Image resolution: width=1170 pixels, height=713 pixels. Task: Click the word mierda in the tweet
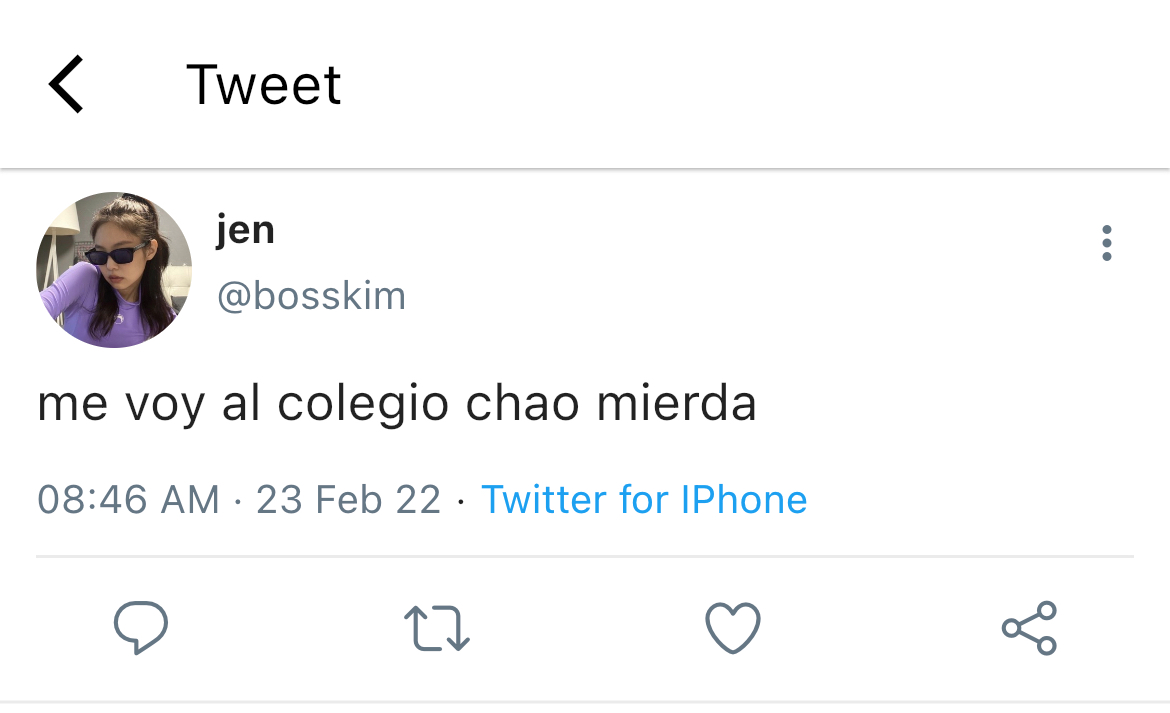676,403
